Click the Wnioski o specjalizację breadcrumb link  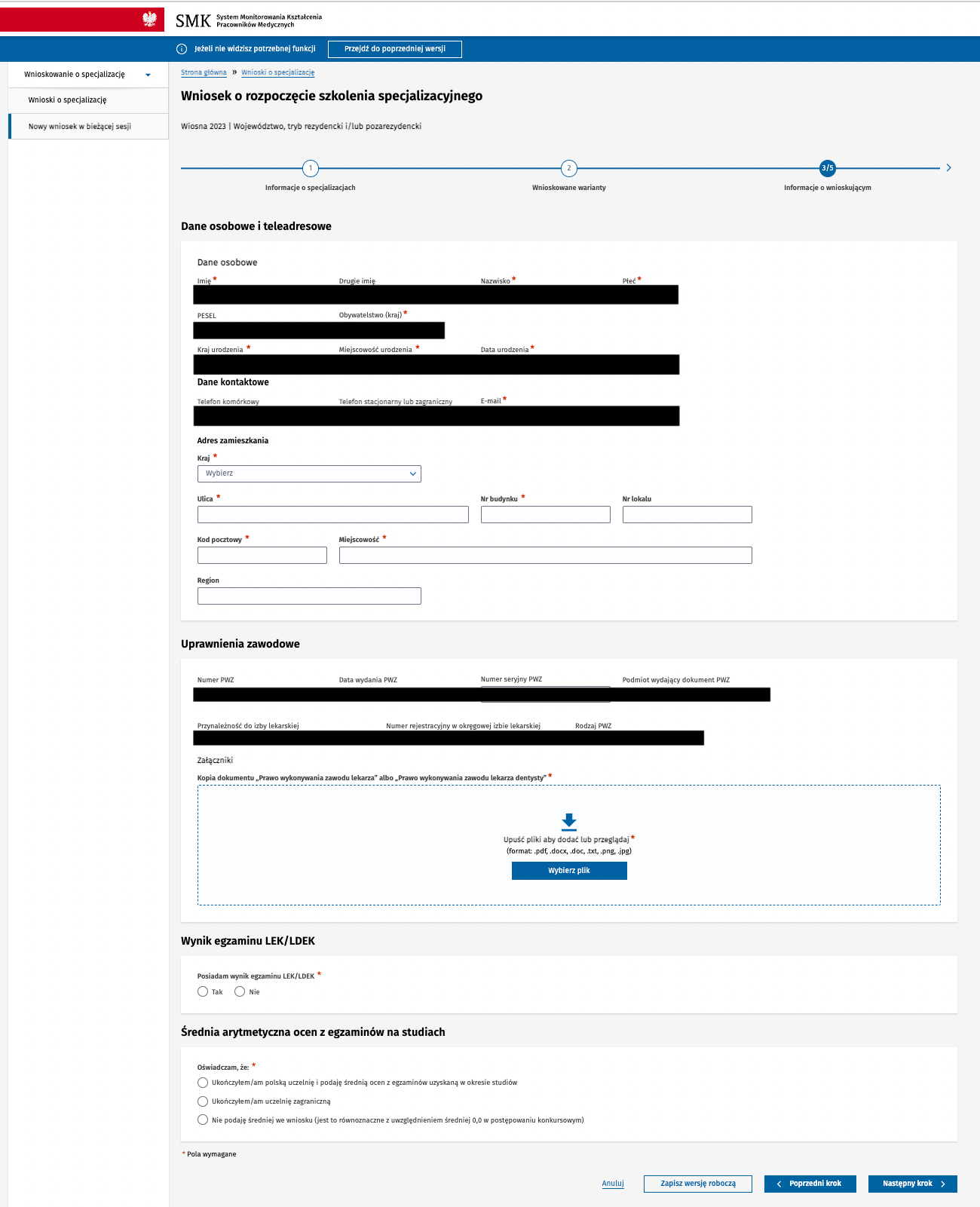pos(277,72)
